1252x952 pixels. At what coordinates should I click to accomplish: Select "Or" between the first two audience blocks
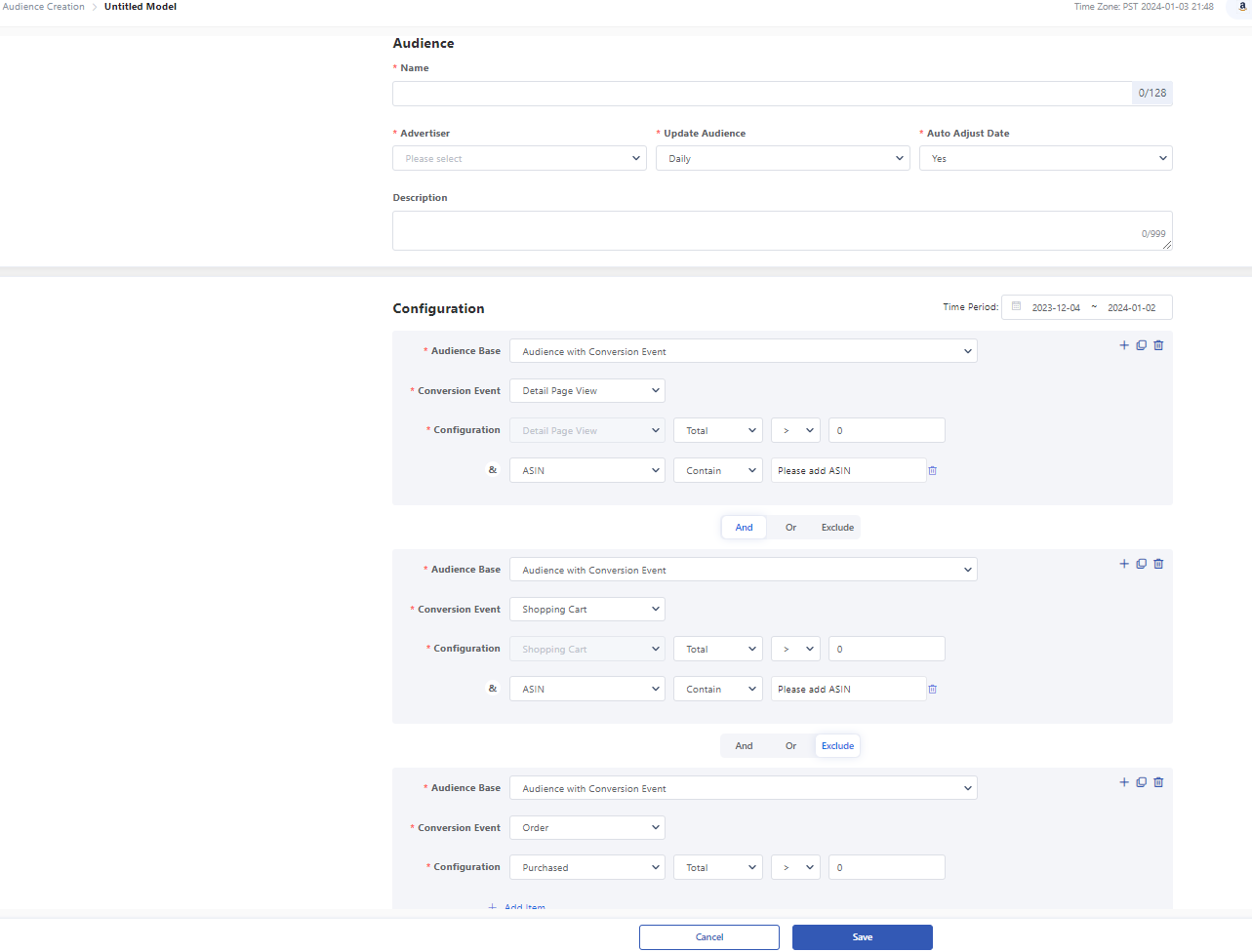pyautogui.click(x=790, y=527)
